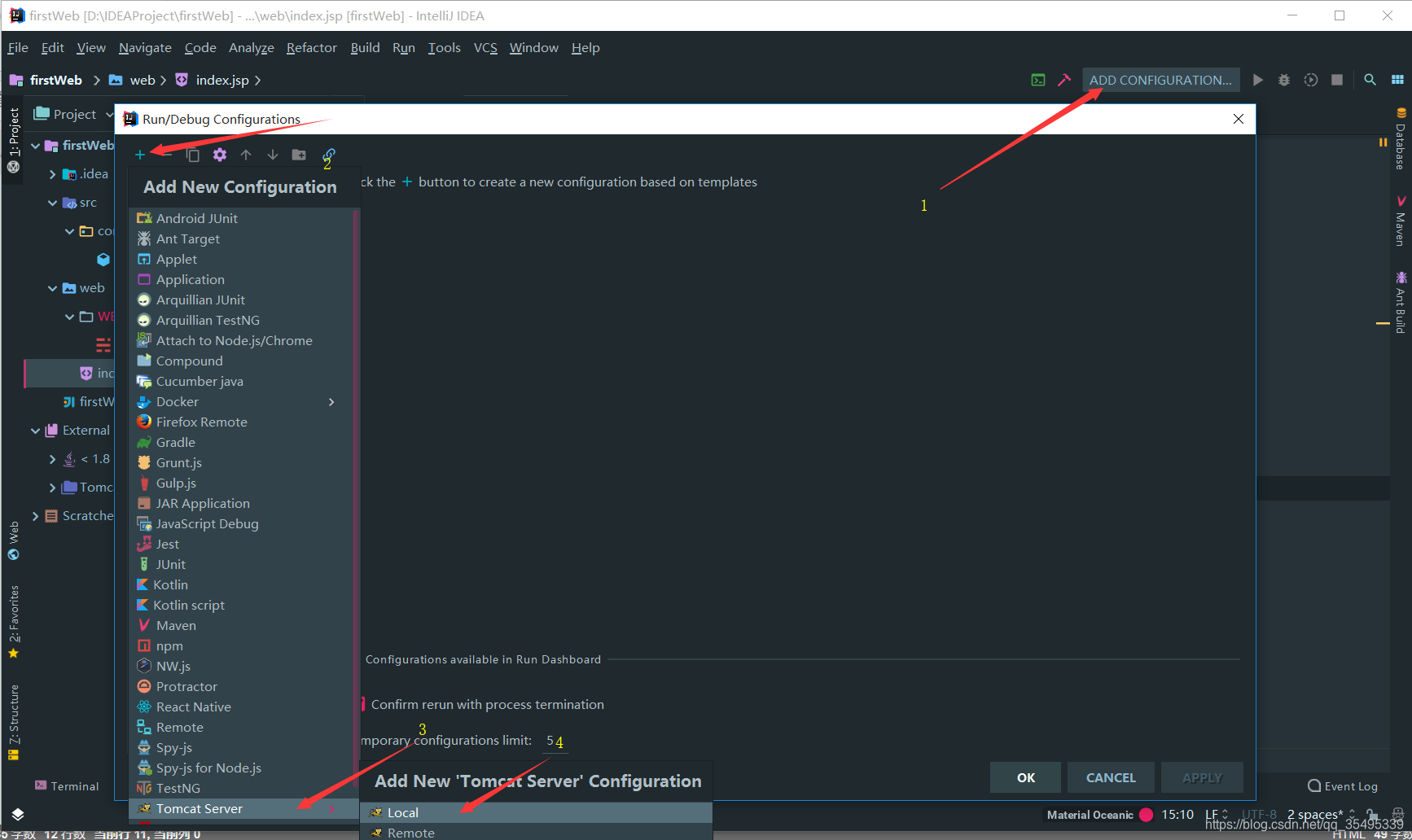Screen dimensions: 1412x840
Task: Collapse External Libraries node
Action: [36, 430]
